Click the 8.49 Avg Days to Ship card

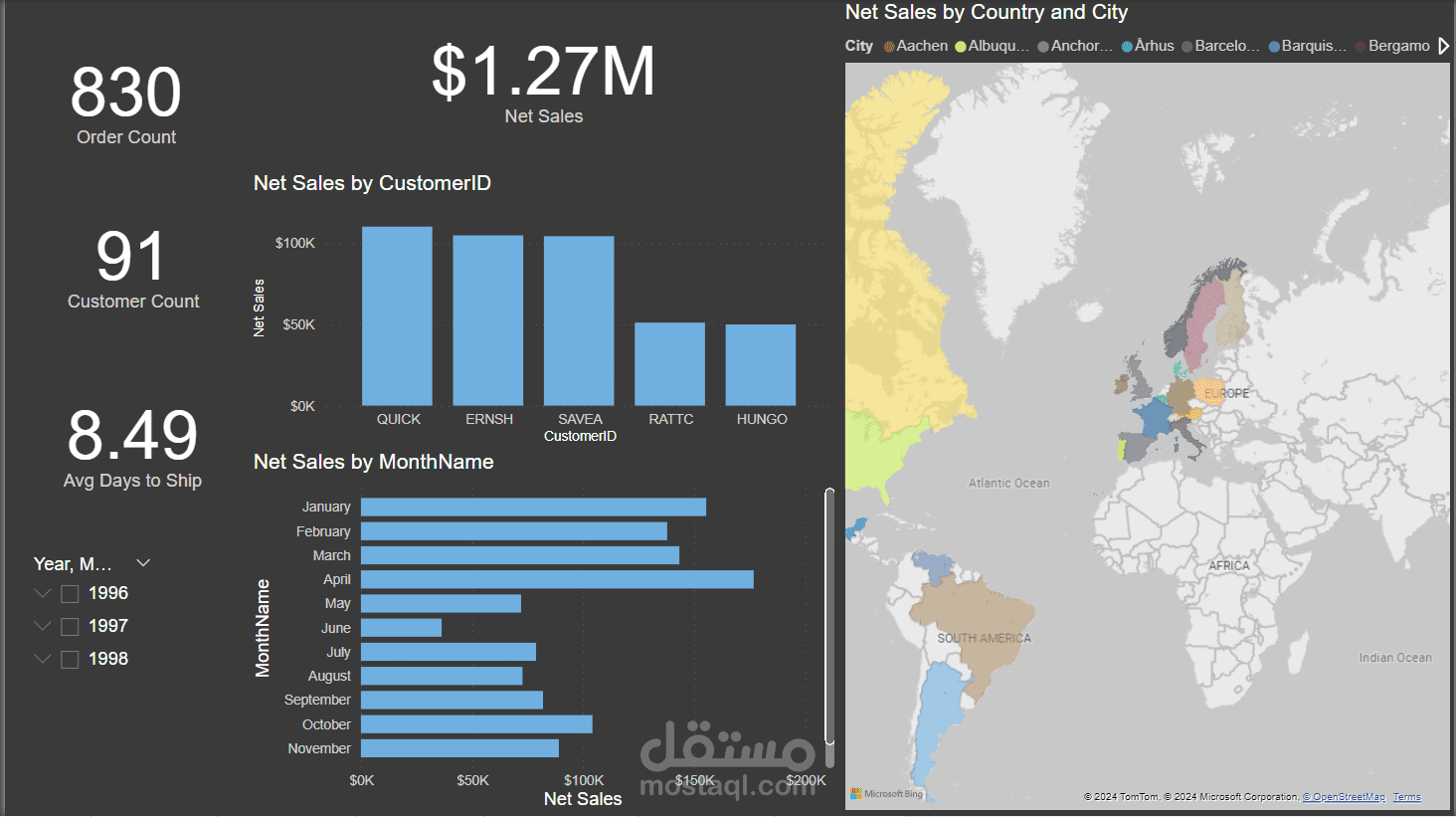click(132, 449)
